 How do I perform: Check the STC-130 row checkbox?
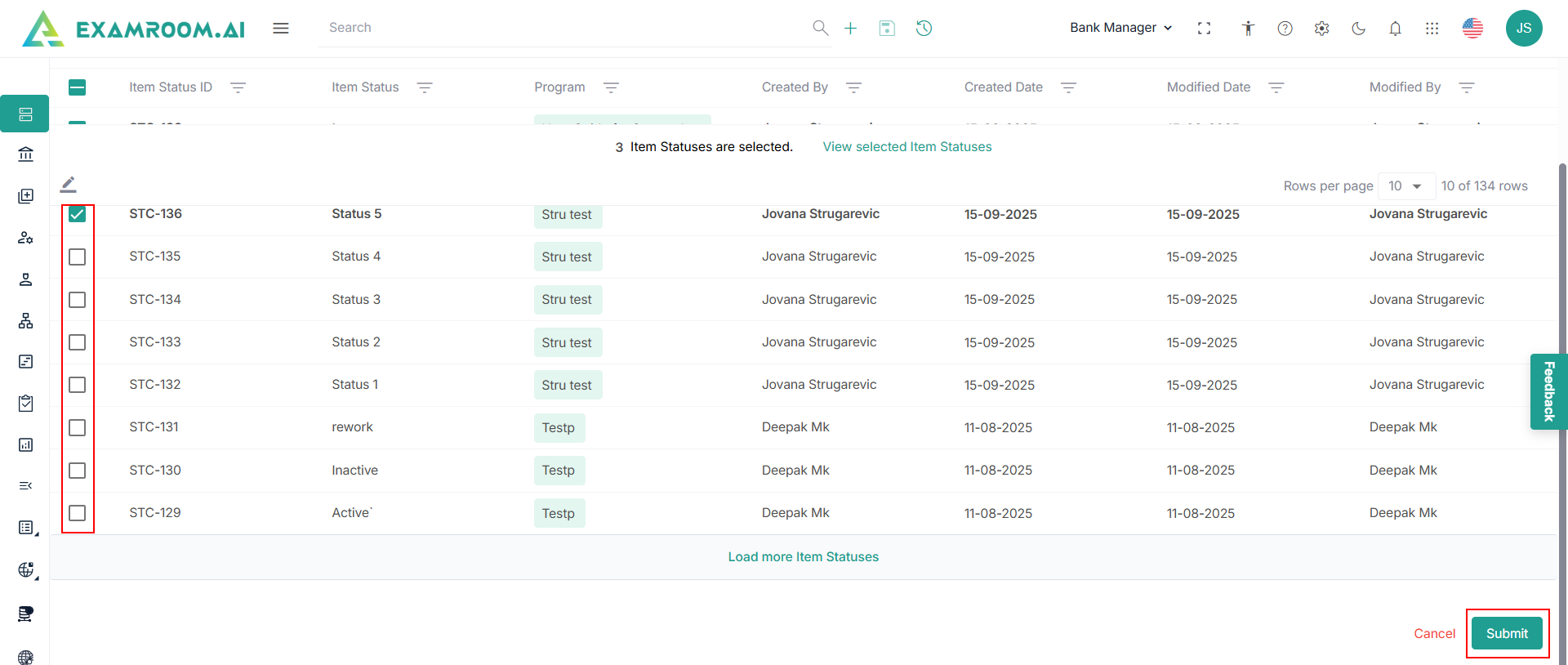tap(78, 471)
